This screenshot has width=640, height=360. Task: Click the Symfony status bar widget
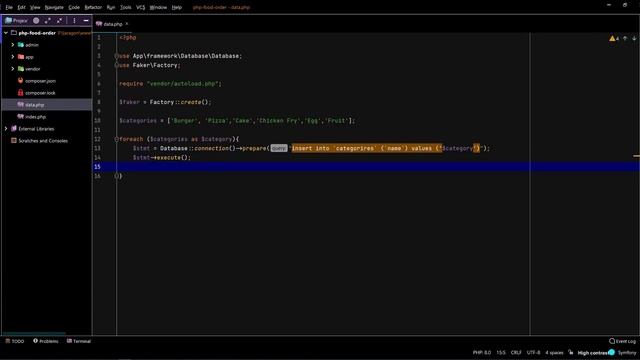(x=627, y=353)
